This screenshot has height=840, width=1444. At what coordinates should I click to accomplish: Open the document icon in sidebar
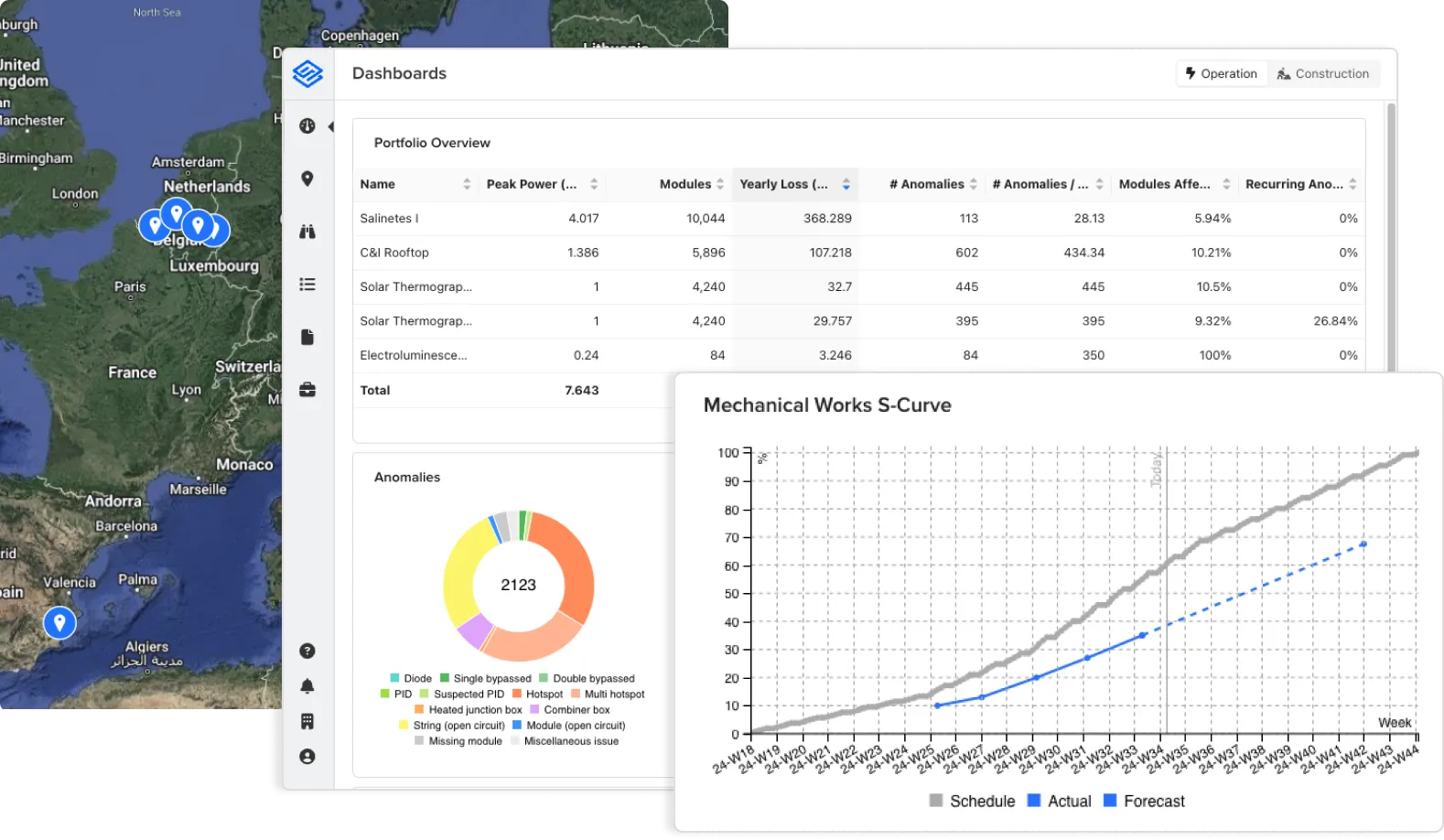307,337
